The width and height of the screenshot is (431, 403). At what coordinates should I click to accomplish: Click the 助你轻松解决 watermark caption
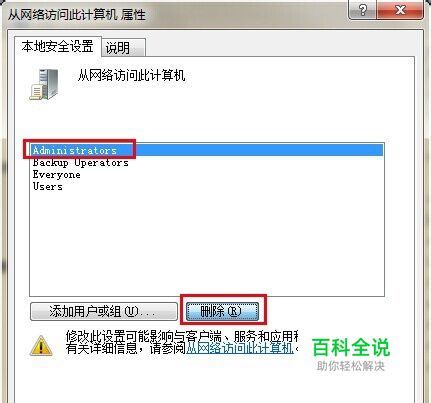coord(350,366)
